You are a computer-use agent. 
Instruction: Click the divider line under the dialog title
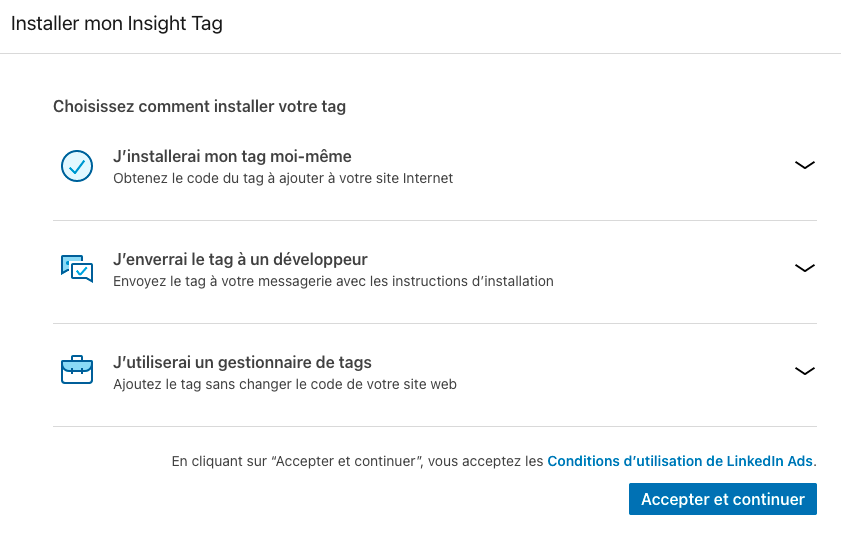[420, 53]
